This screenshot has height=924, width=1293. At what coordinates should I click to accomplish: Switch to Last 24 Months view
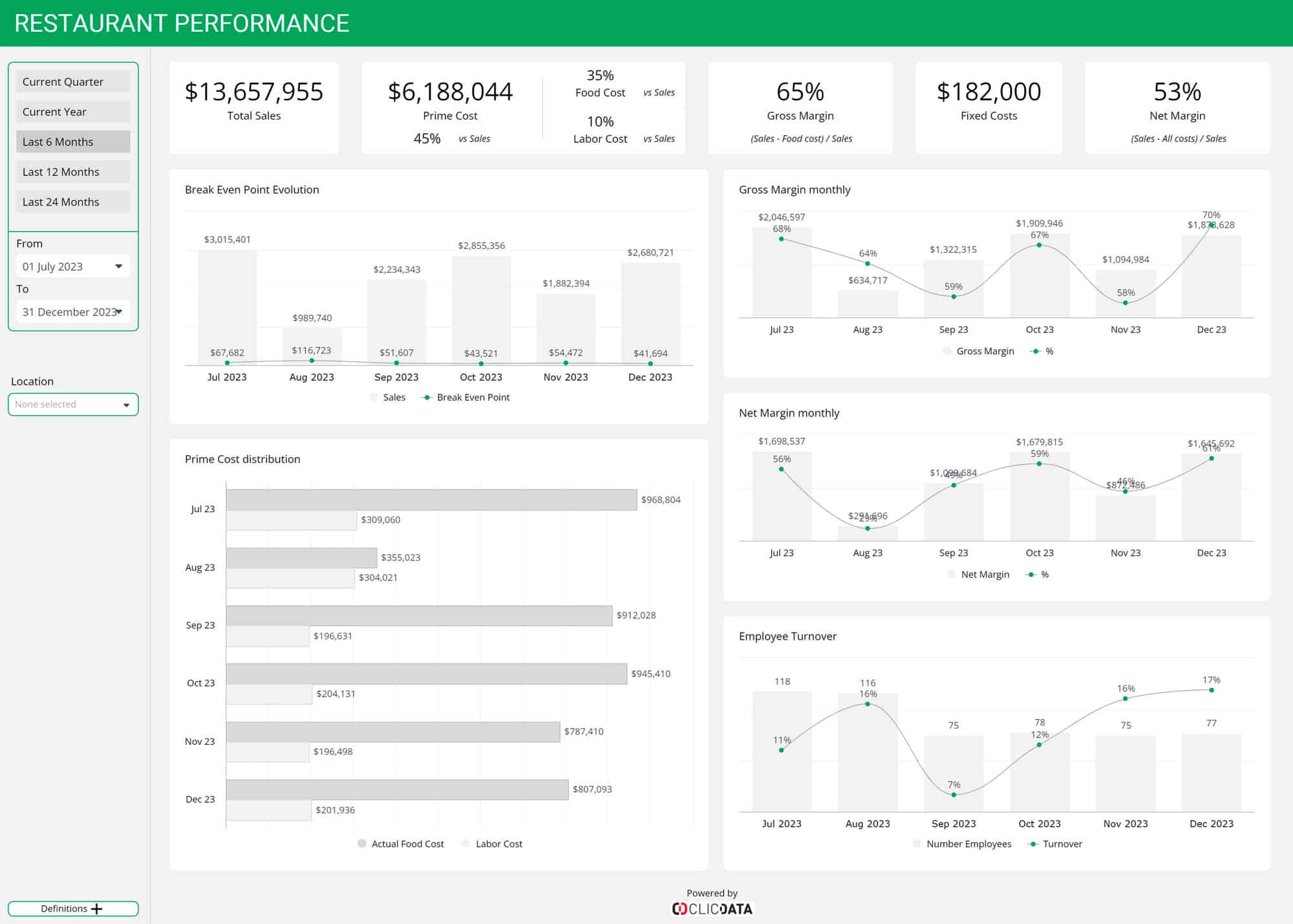click(72, 201)
